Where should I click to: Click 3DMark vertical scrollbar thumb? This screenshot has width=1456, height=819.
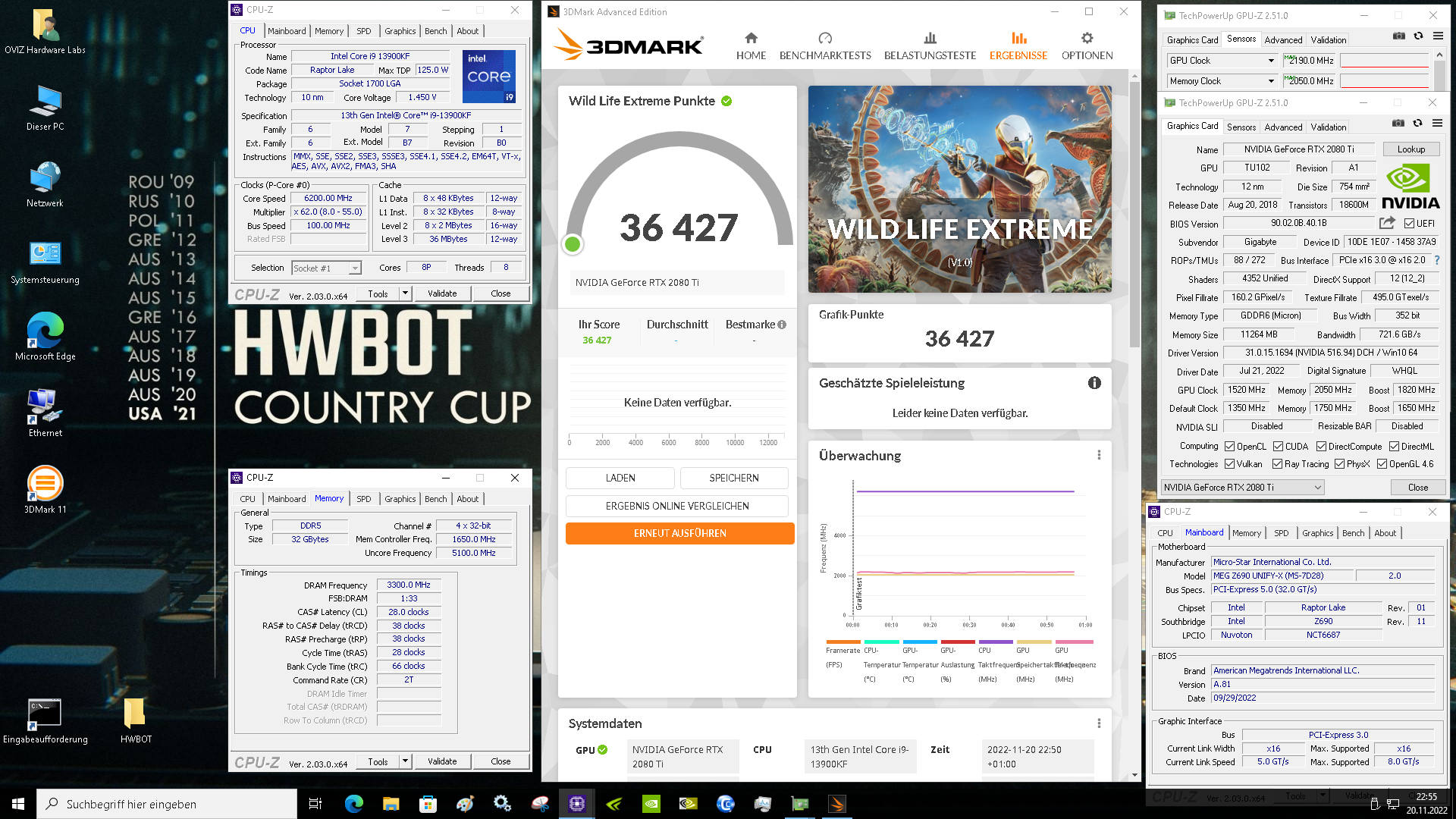pos(1134,215)
